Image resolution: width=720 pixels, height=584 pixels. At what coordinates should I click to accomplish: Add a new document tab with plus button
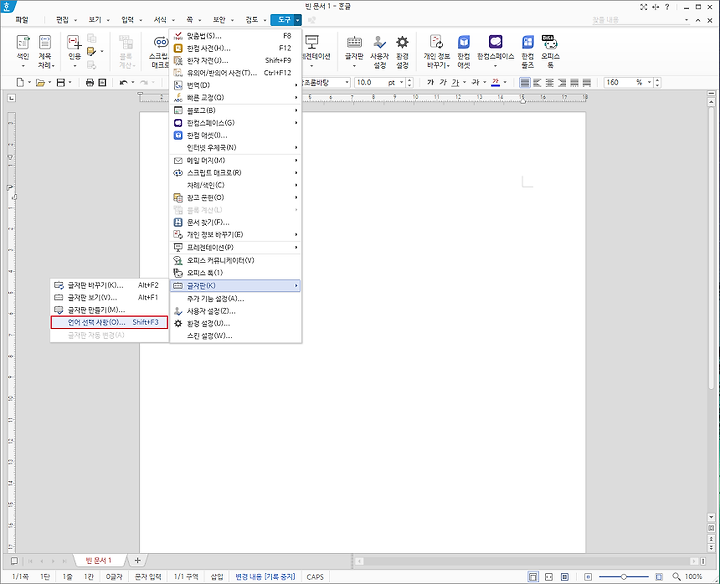click(x=137, y=561)
